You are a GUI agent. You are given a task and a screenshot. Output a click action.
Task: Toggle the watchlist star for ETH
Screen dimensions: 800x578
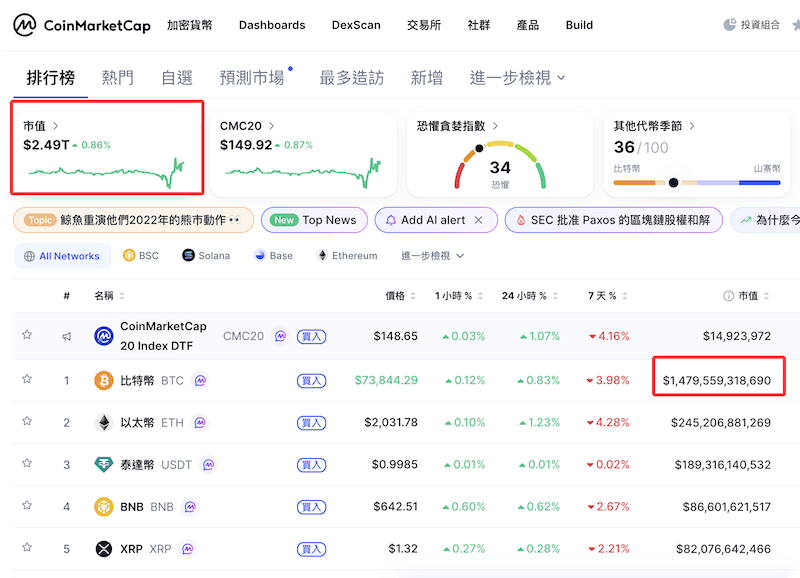click(27, 421)
